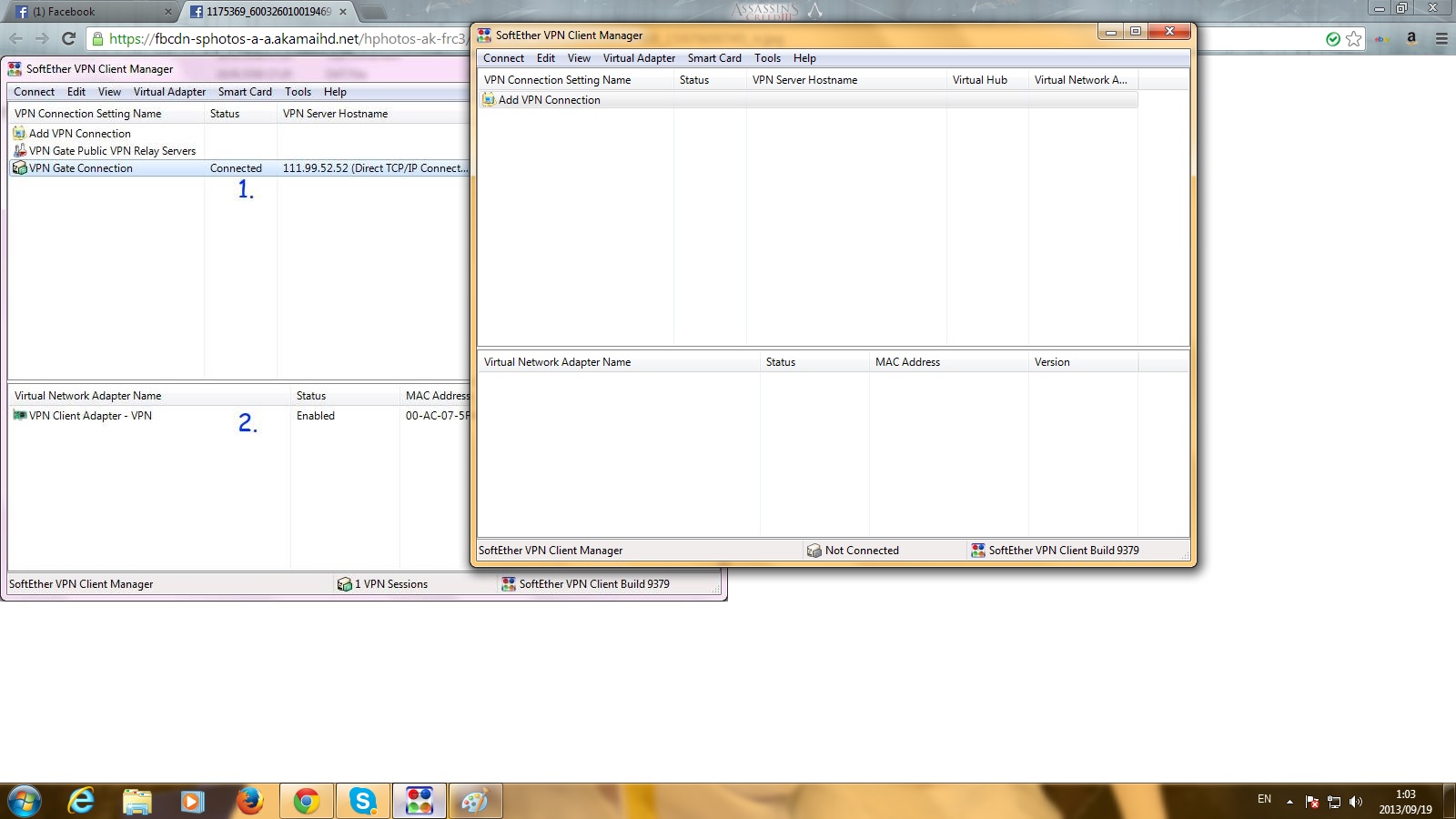Click the "111.99.52.52" hostname cell
Viewport: 1456px width, 819px height.
[376, 168]
